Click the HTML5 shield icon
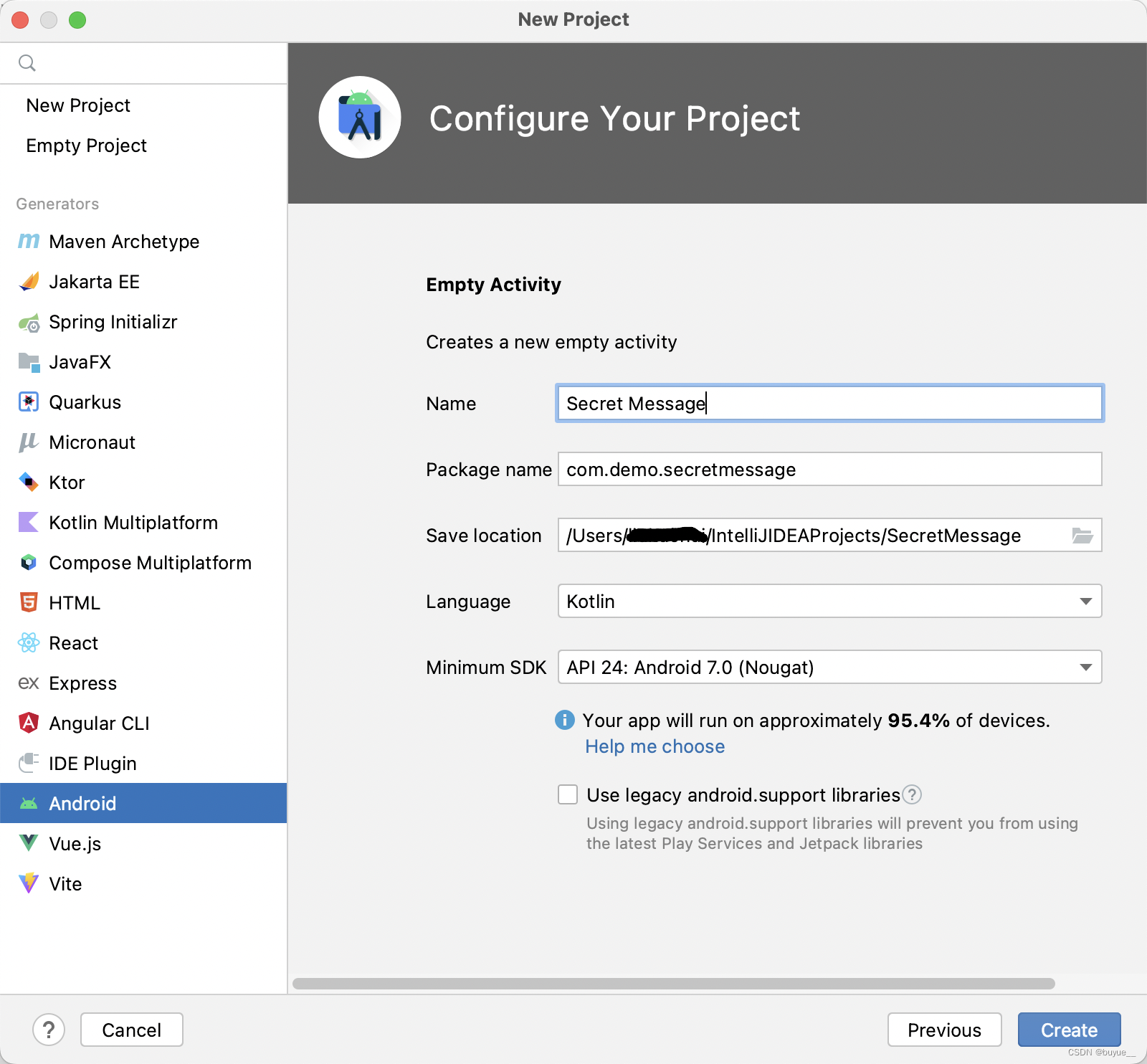Image resolution: width=1147 pixels, height=1064 pixels. [29, 602]
